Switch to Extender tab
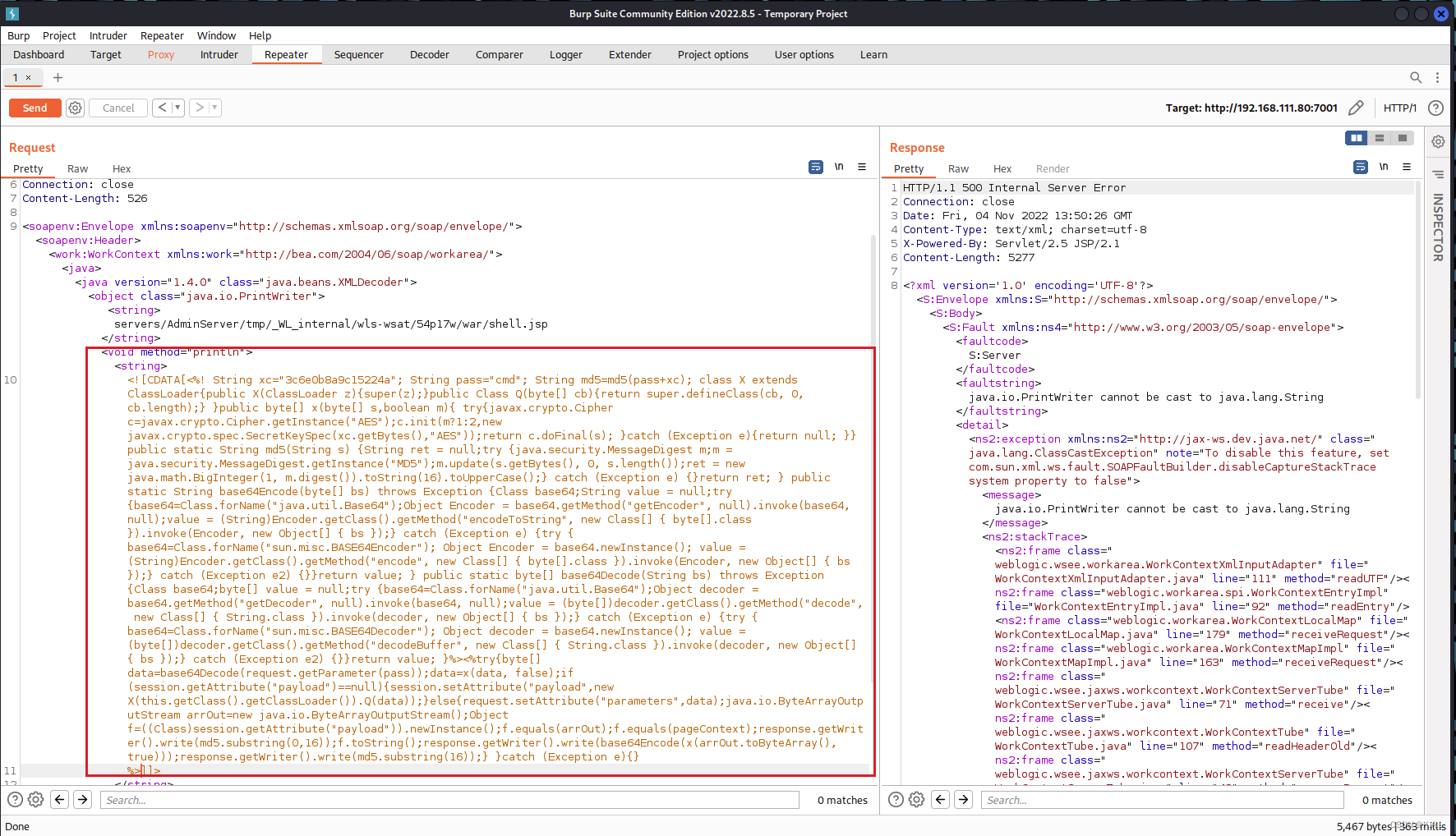Screen dimensions: 1456x836 (630, 54)
